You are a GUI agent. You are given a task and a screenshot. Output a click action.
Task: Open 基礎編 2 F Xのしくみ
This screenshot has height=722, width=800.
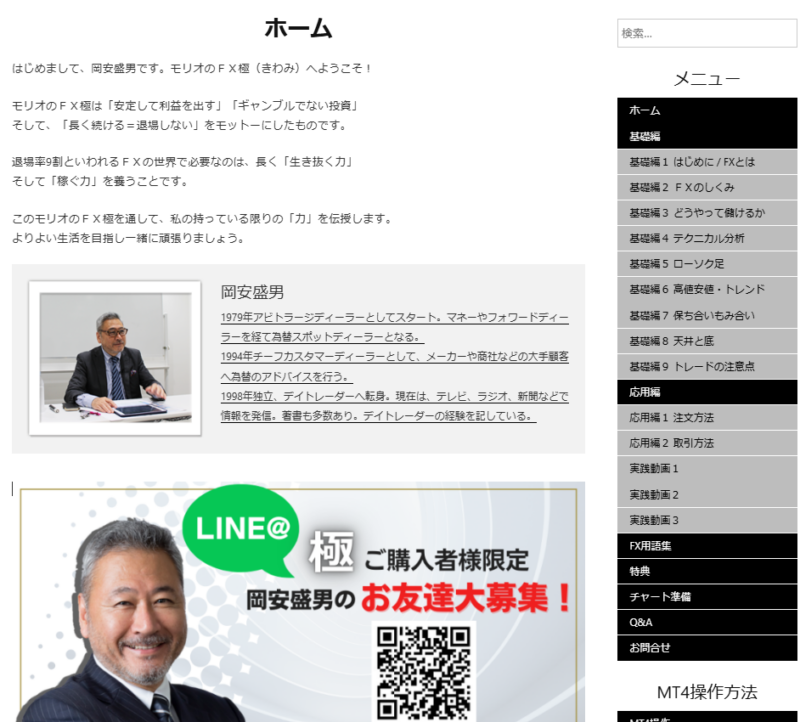(x=707, y=187)
